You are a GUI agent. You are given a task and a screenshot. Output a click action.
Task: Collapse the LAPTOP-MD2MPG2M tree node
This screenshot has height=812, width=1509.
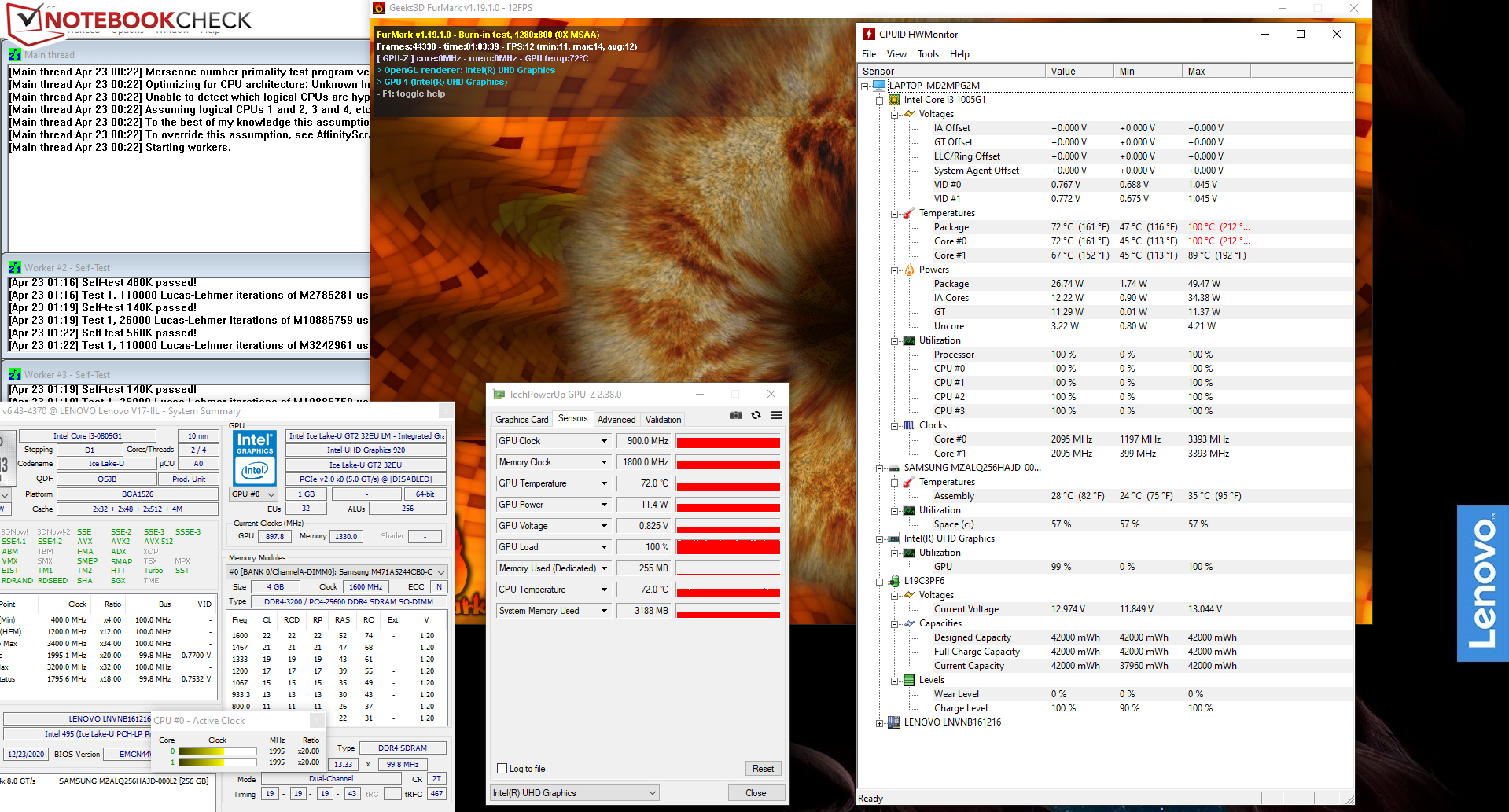pos(864,86)
